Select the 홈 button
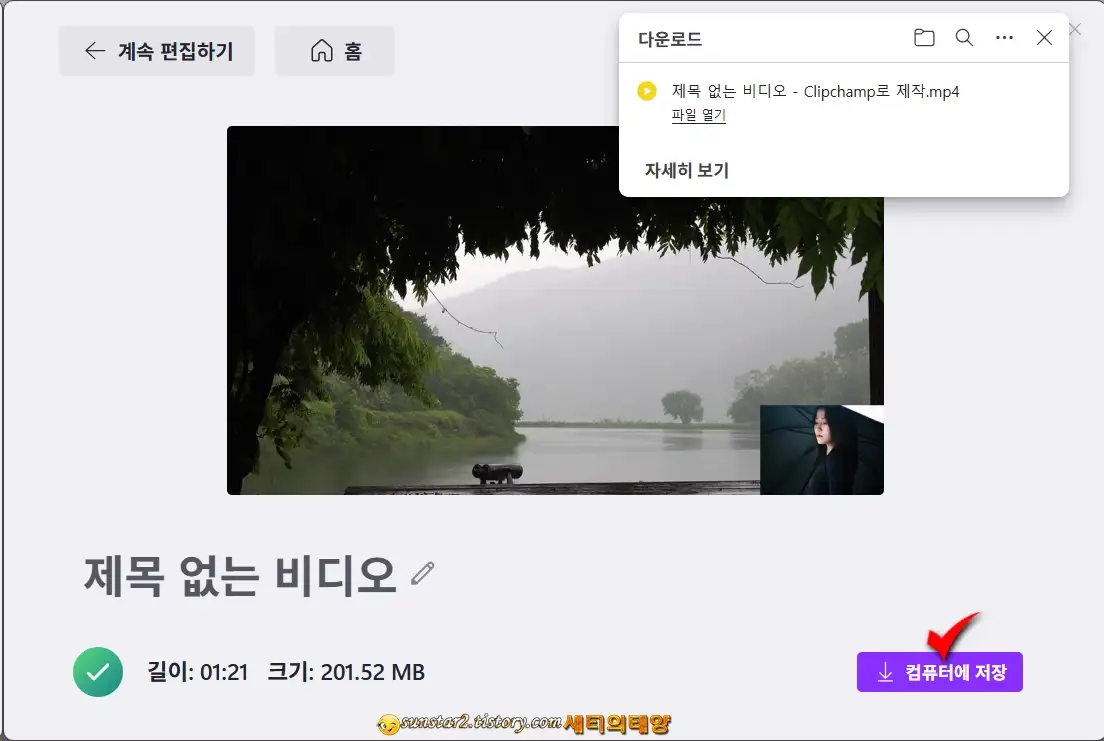 click(334, 50)
